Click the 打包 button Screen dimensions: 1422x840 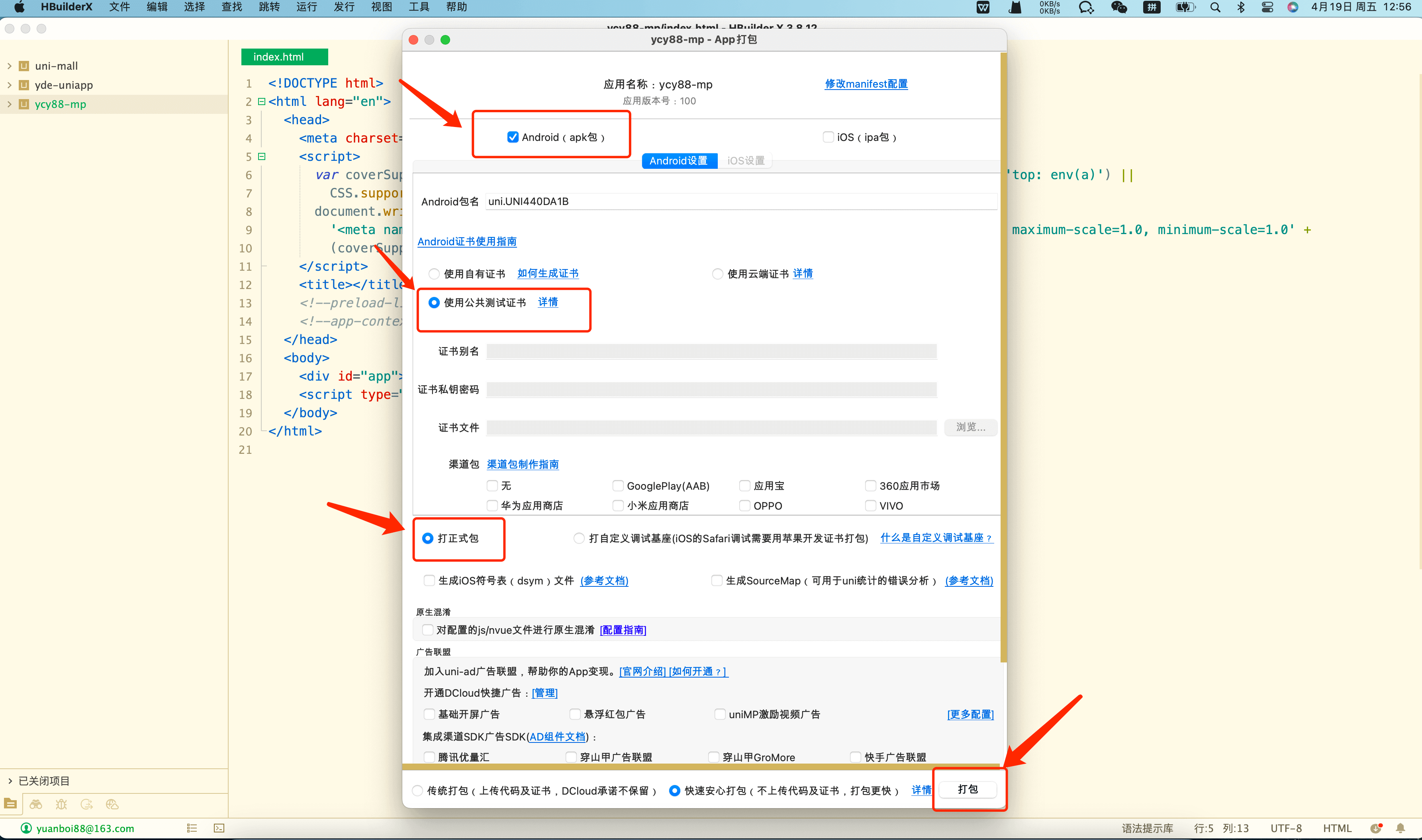pos(967,789)
